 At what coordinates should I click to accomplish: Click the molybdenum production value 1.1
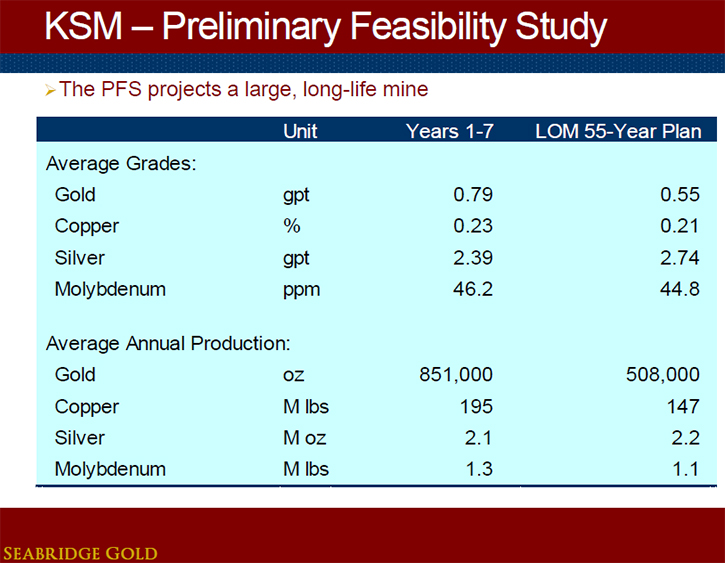pos(685,470)
